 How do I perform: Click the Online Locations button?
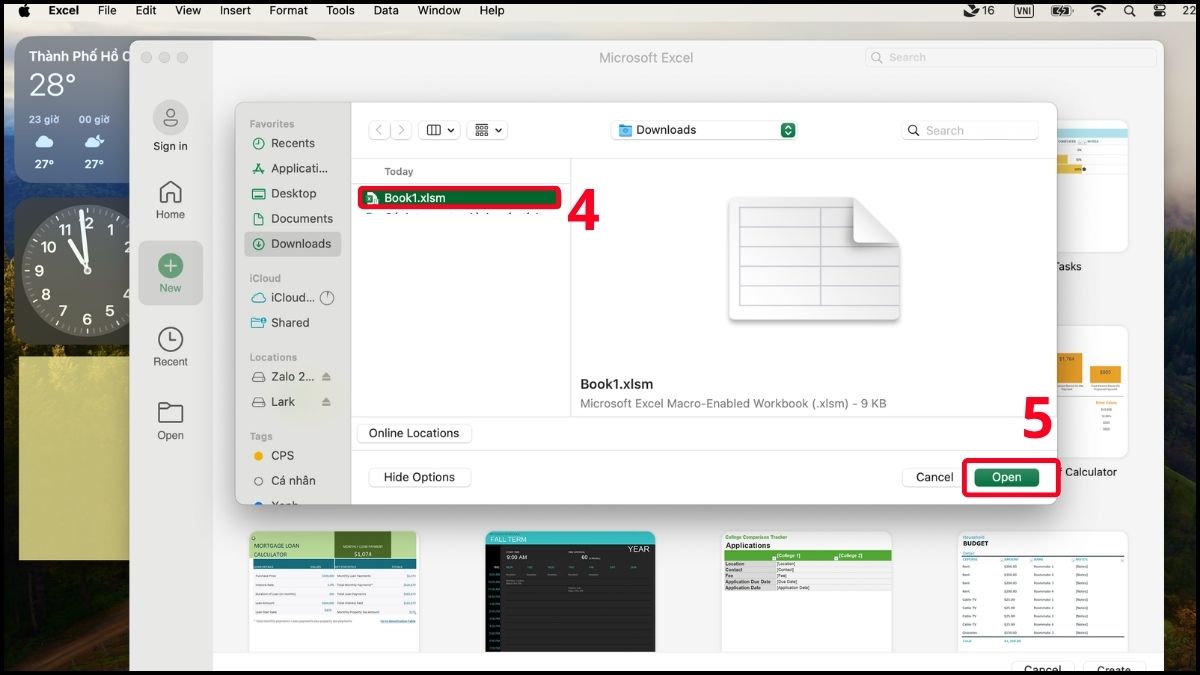coord(414,433)
